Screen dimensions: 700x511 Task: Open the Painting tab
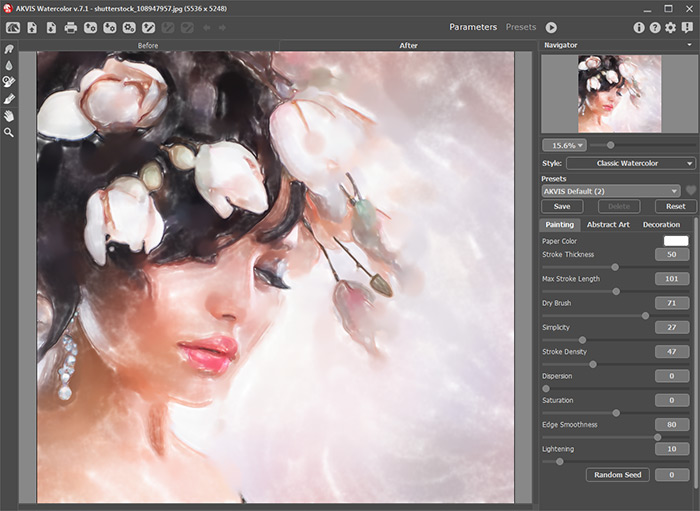tap(559, 224)
